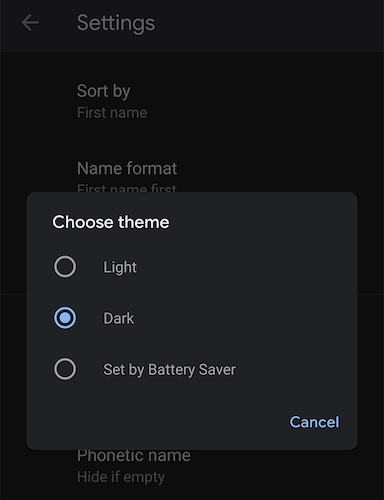384x500 pixels.
Task: Click the Settings page title
Action: 116,23
